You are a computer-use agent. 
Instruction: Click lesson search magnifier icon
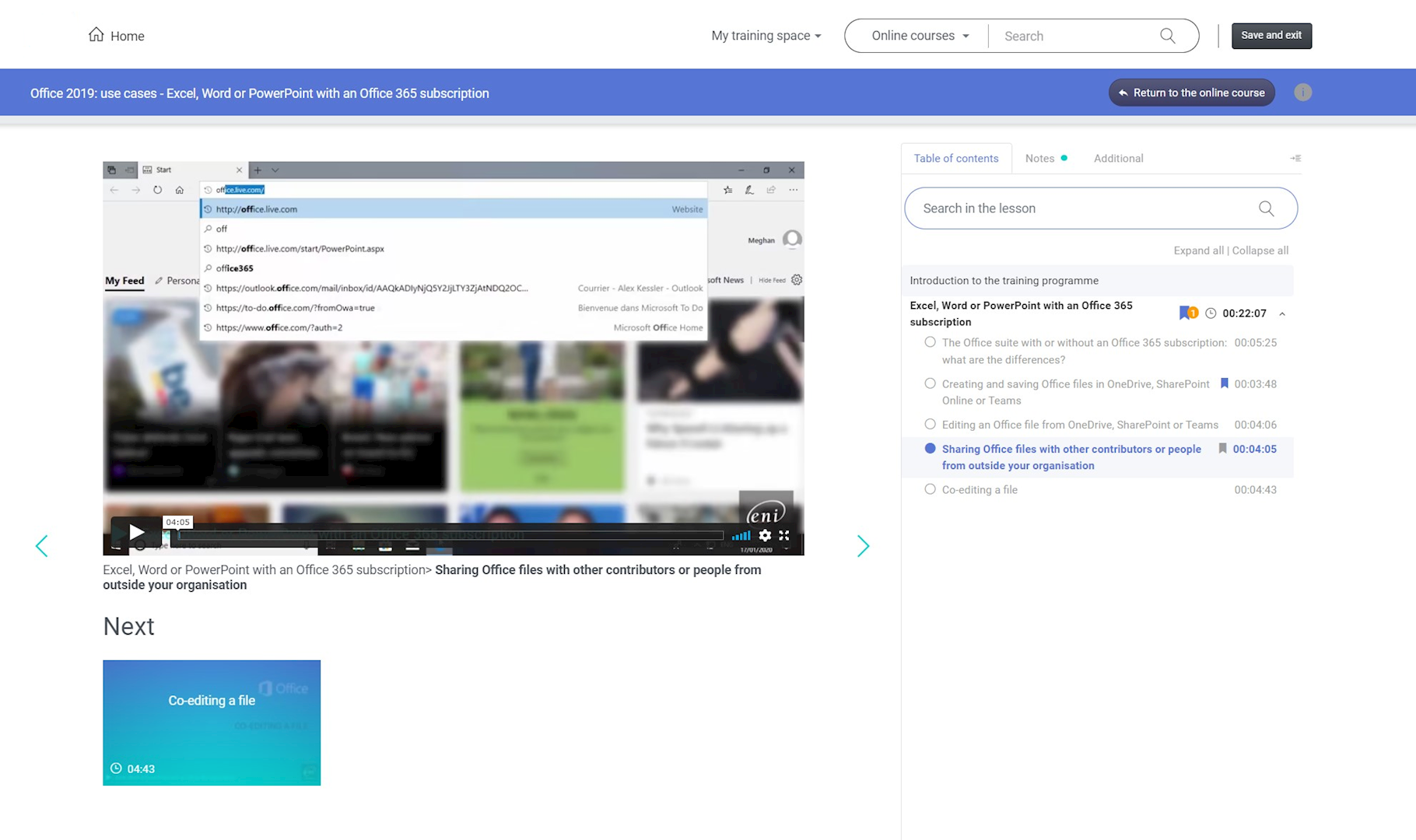click(1266, 208)
